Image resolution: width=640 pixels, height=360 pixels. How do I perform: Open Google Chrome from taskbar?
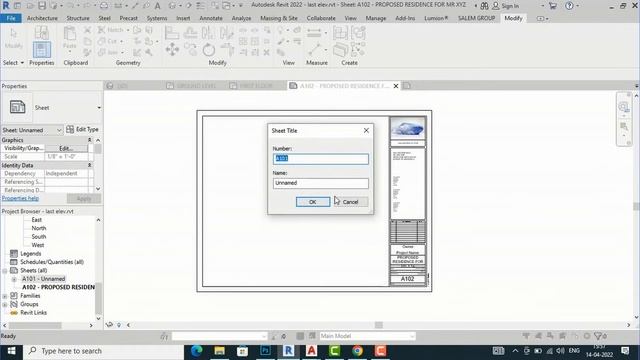(358, 351)
